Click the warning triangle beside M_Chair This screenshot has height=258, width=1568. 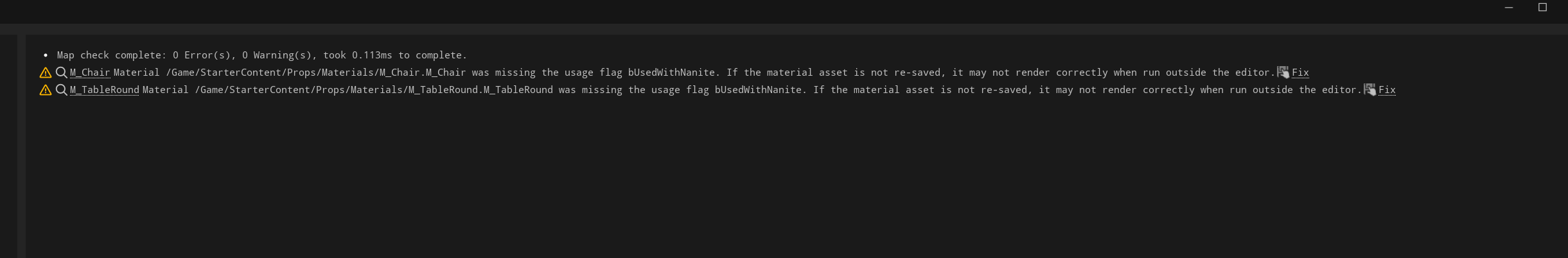46,73
